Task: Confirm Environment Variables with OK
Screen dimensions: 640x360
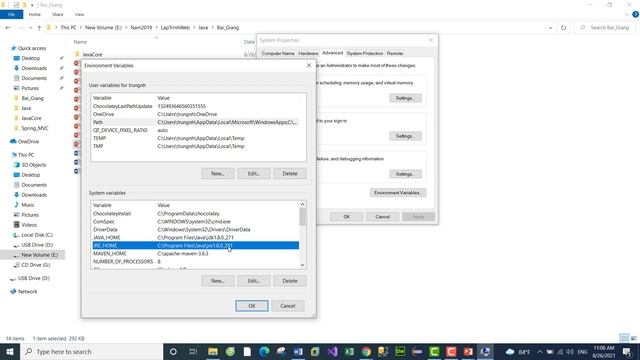Action: 252,306
